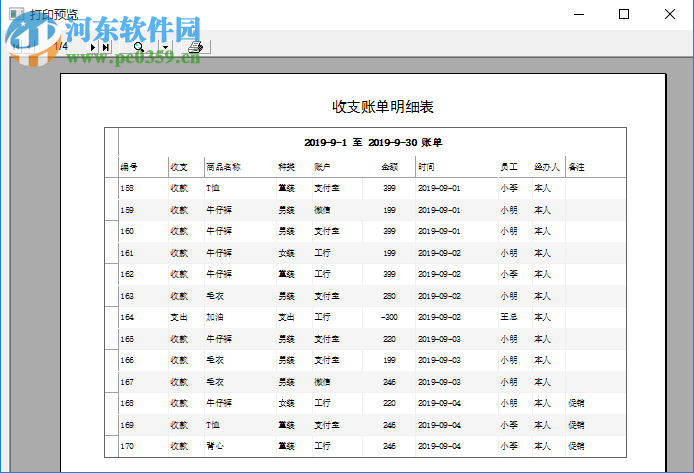Image resolution: width=694 pixels, height=473 pixels.
Task: Click record number 169
Action: [x=127, y=425]
